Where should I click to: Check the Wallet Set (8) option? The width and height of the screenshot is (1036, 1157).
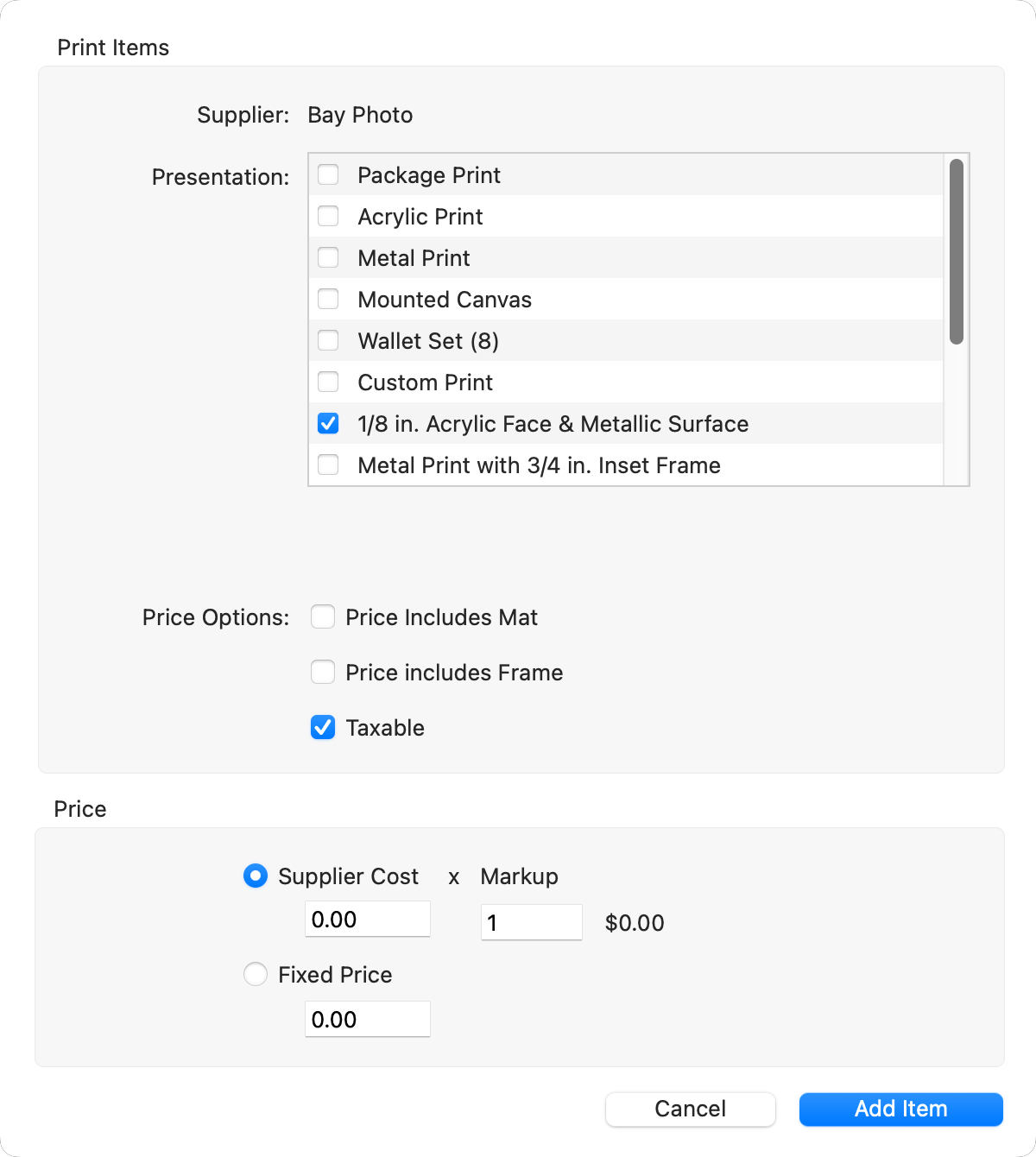point(328,341)
